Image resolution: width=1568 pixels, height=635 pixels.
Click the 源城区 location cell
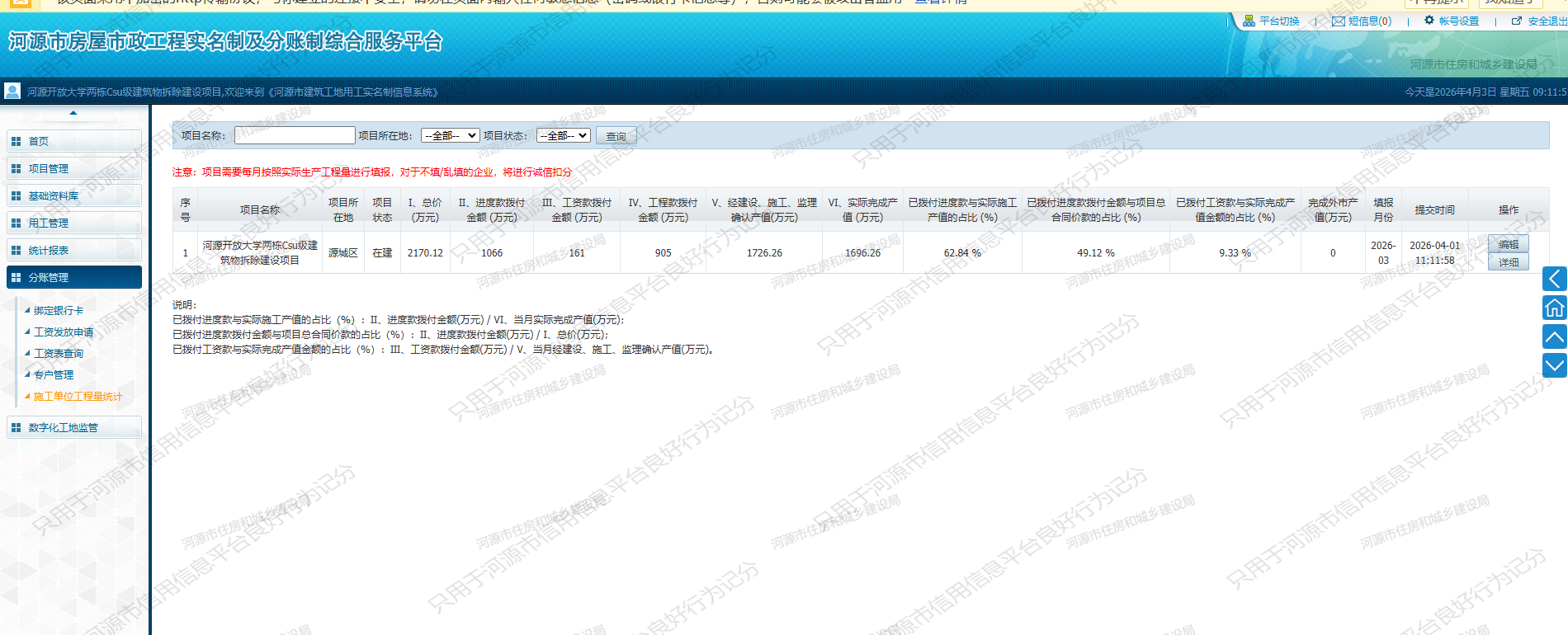343,253
